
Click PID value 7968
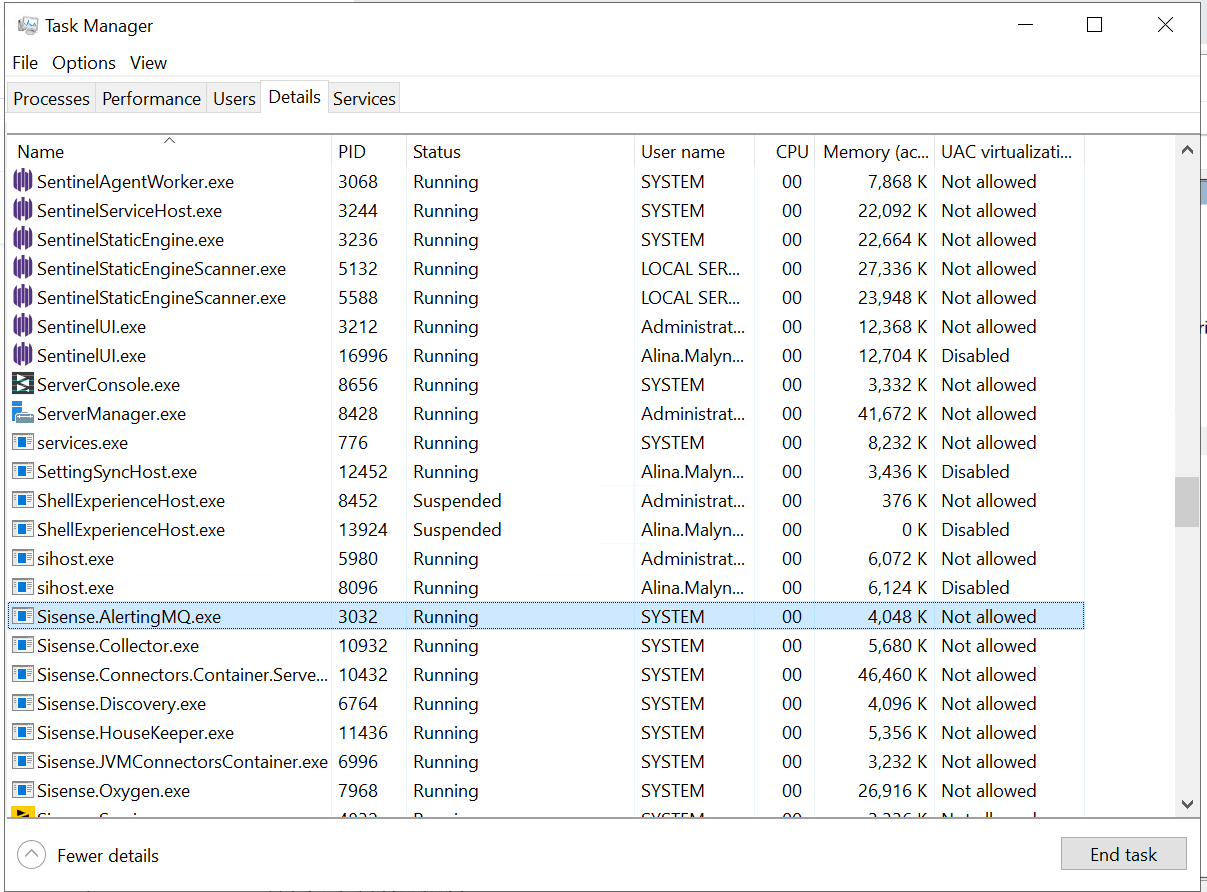(x=358, y=791)
